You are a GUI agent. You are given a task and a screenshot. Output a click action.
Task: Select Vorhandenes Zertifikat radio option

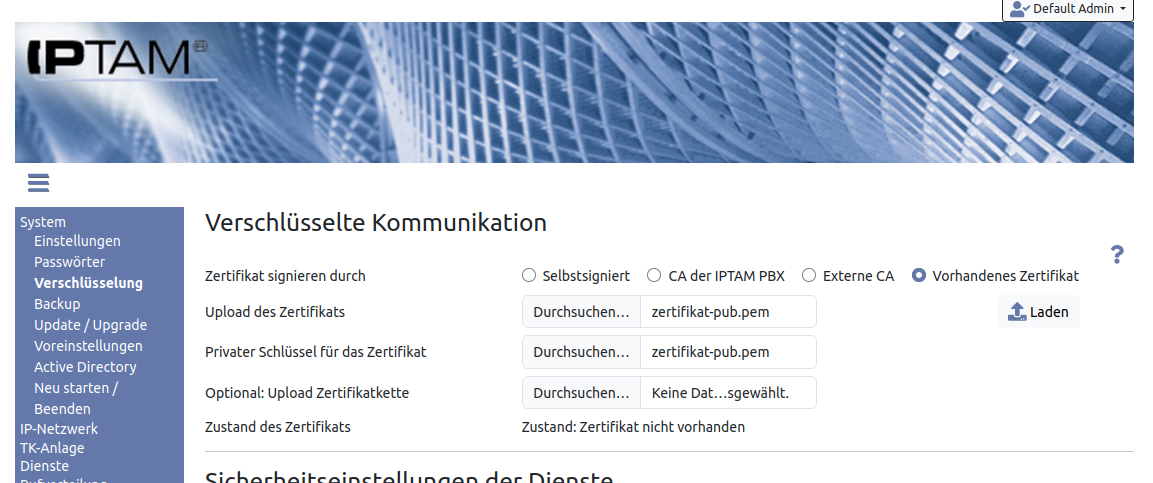coord(919,276)
